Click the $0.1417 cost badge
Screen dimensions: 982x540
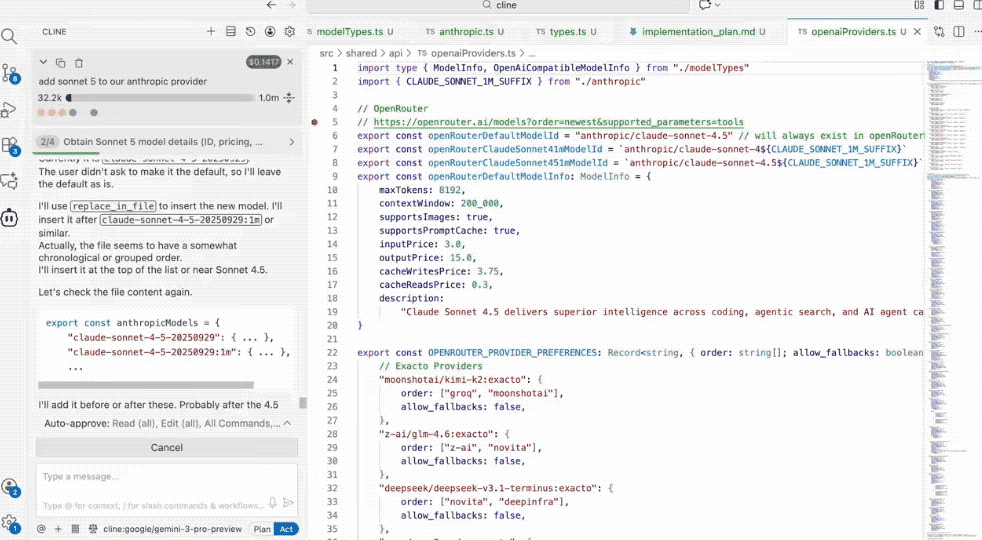point(263,62)
